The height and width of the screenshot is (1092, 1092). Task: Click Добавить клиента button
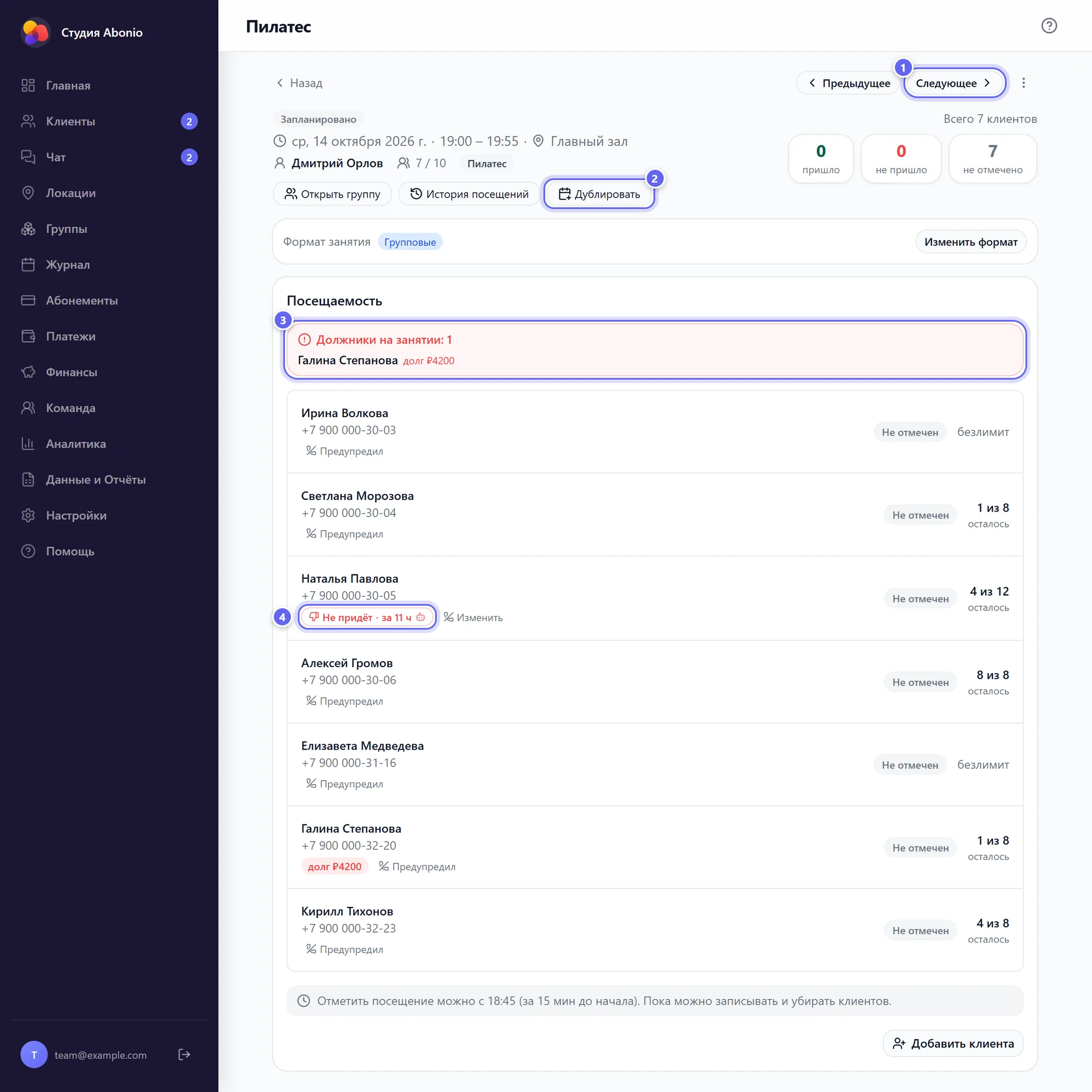pos(953,1043)
